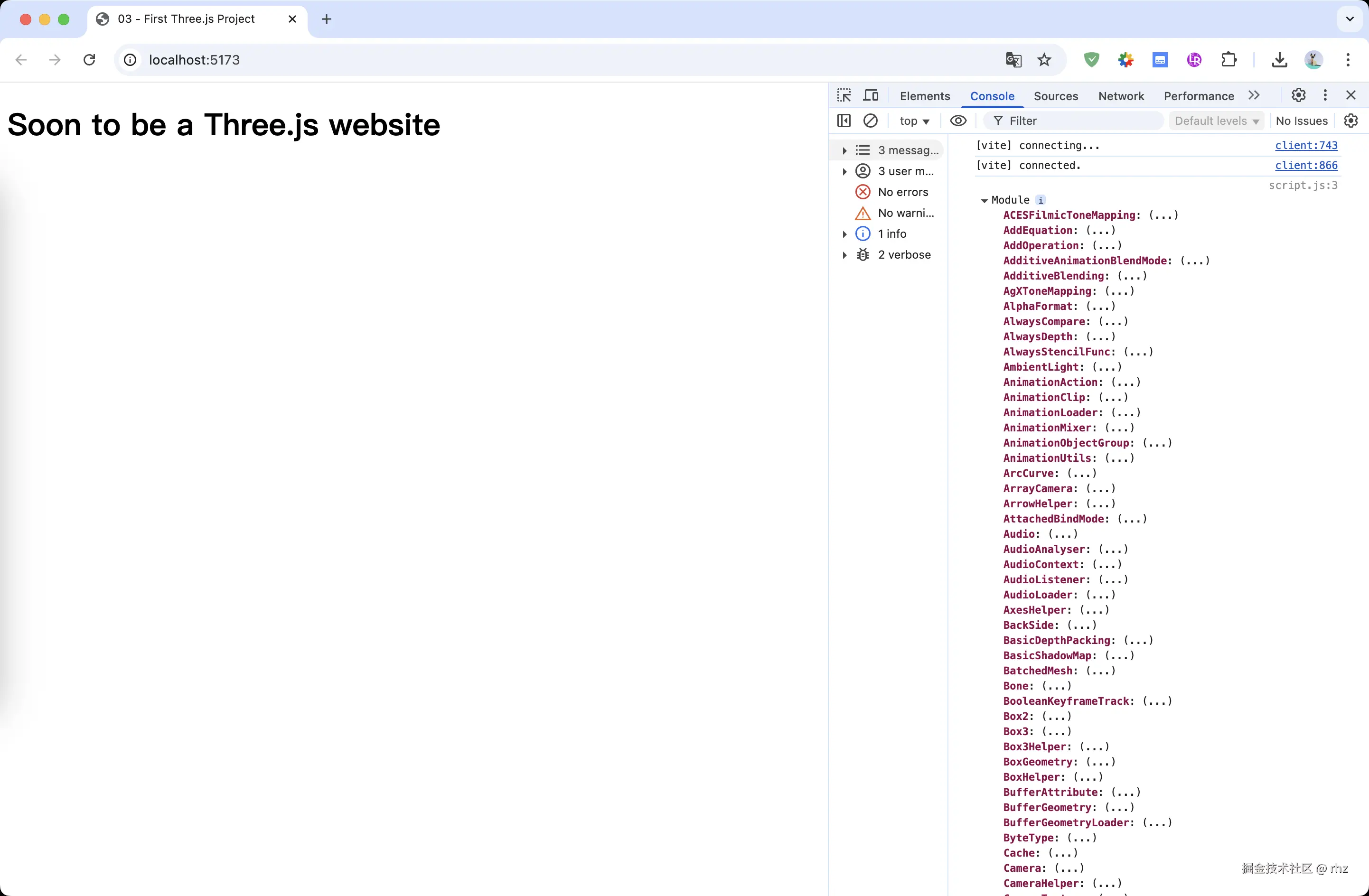
Task: Open the browser extensions puzzle icon
Action: pos(1228,60)
